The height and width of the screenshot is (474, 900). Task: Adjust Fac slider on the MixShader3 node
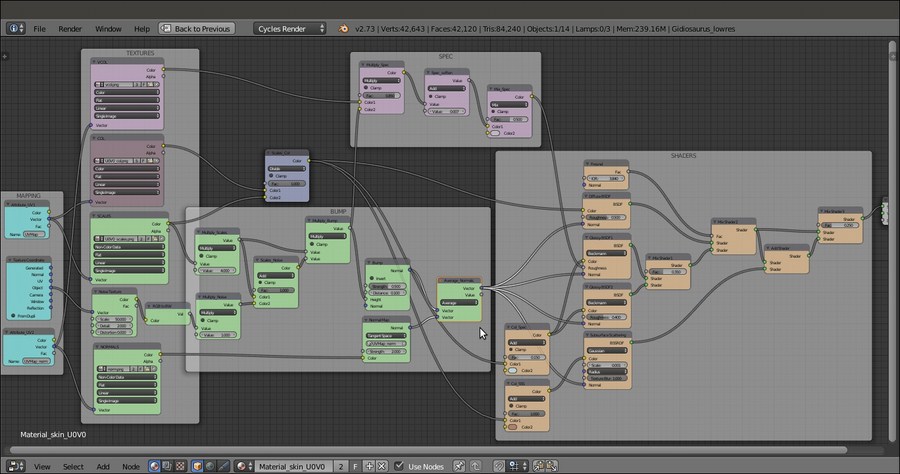(x=841, y=226)
